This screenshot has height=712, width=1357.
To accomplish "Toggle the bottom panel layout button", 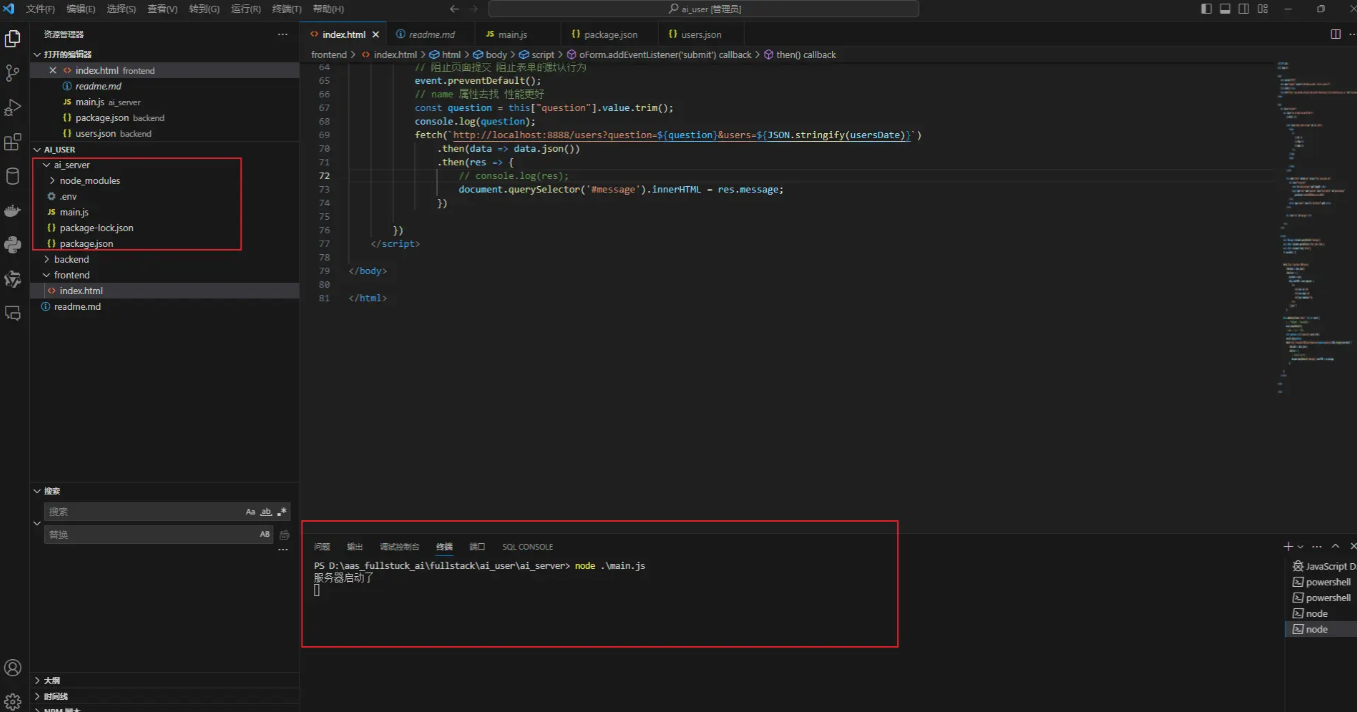I will coord(1225,9).
